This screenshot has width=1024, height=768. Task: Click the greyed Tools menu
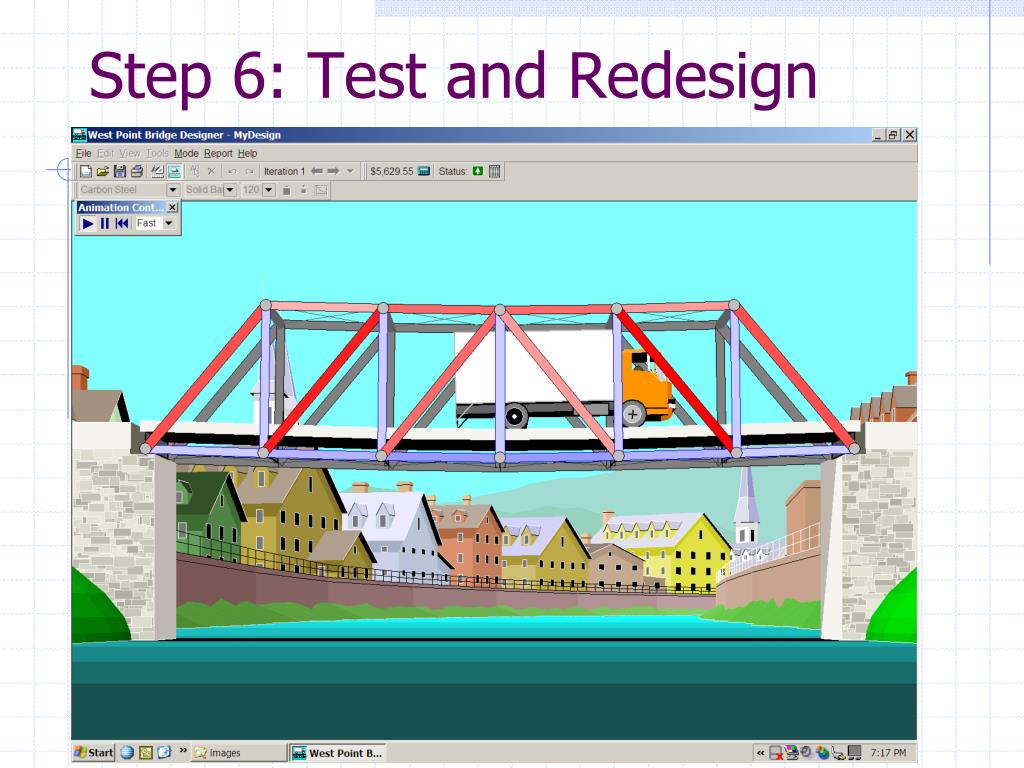click(157, 153)
